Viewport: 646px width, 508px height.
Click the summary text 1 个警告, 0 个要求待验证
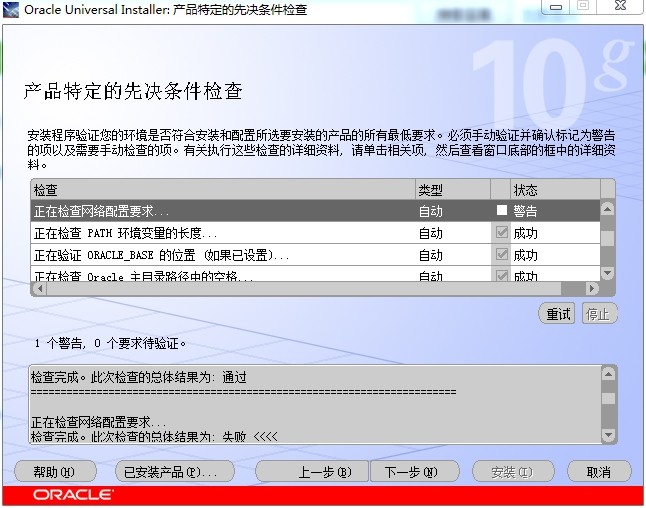pos(110,343)
